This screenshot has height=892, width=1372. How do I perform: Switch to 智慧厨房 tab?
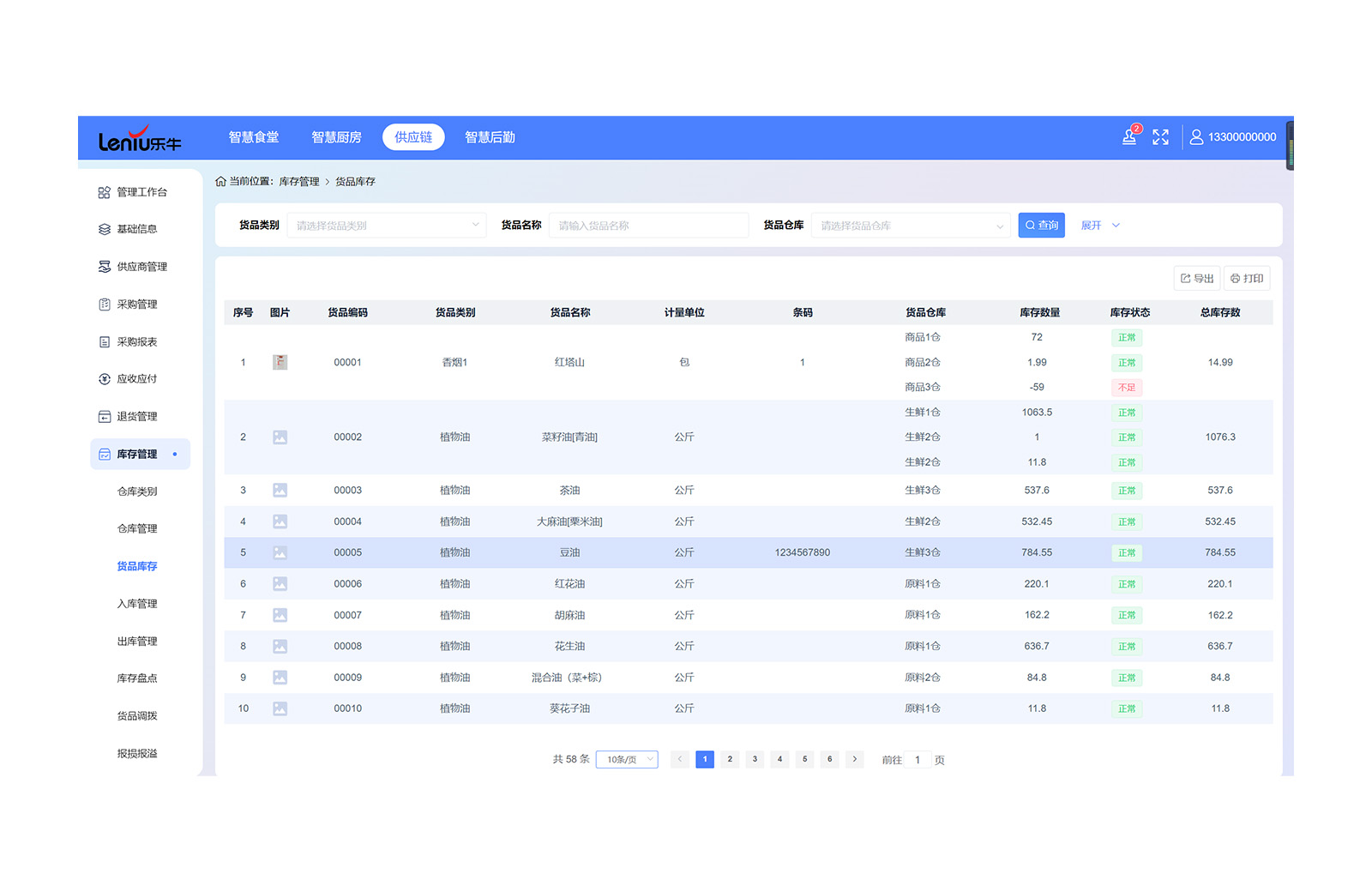click(336, 137)
